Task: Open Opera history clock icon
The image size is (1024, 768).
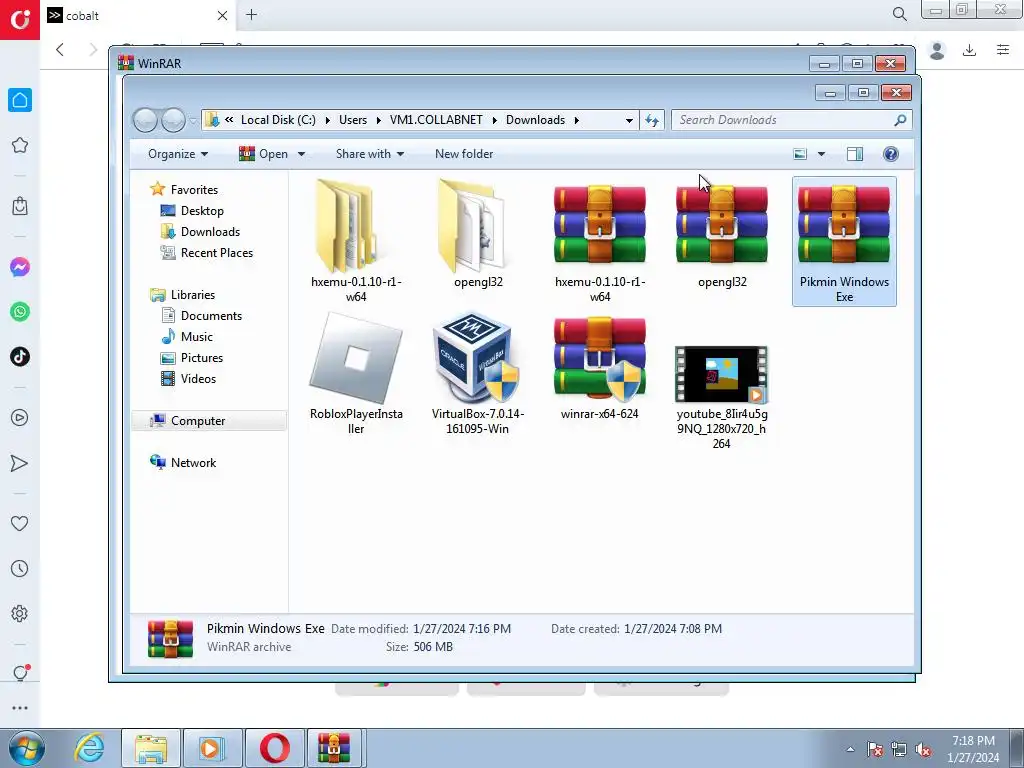Action: [20, 568]
